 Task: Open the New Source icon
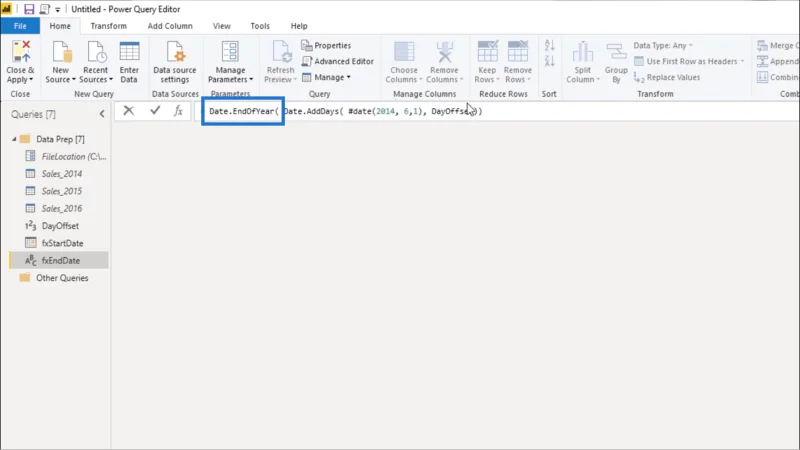(x=61, y=52)
